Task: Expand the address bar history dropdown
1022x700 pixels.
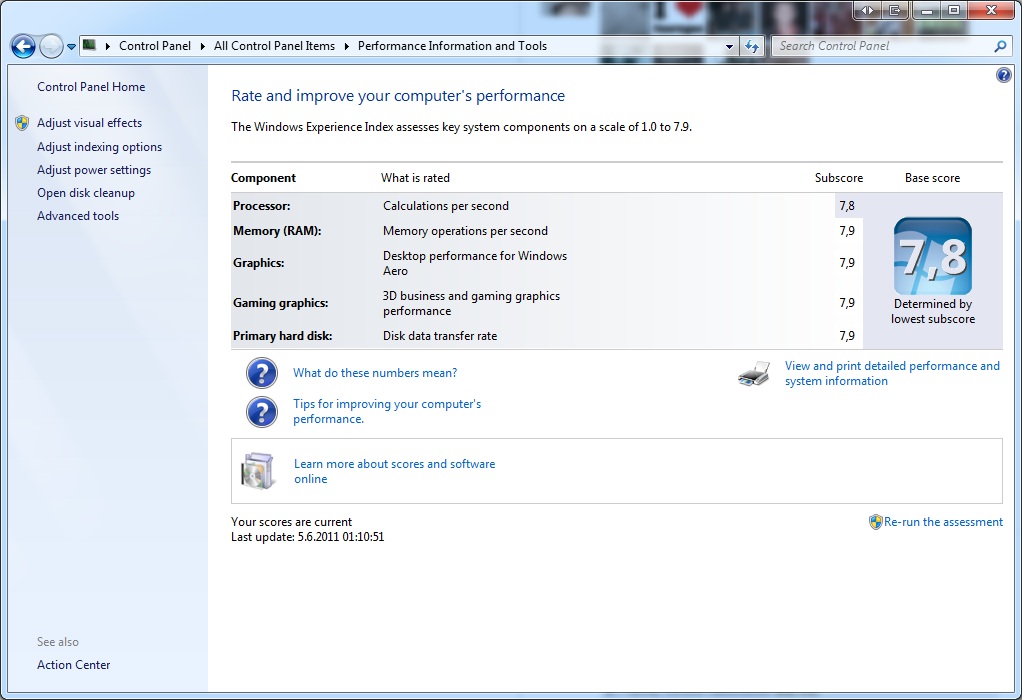Action: click(x=730, y=46)
